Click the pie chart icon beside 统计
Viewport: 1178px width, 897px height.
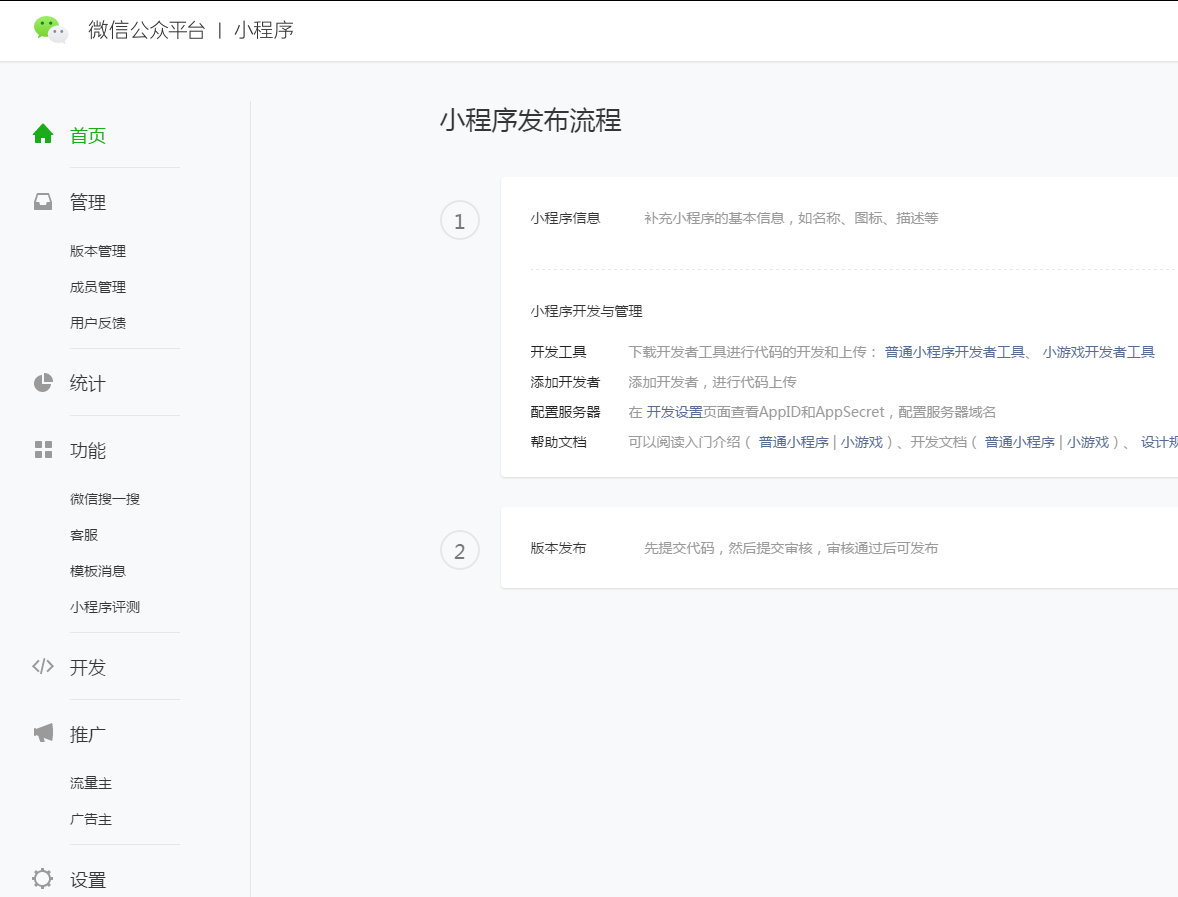point(43,383)
